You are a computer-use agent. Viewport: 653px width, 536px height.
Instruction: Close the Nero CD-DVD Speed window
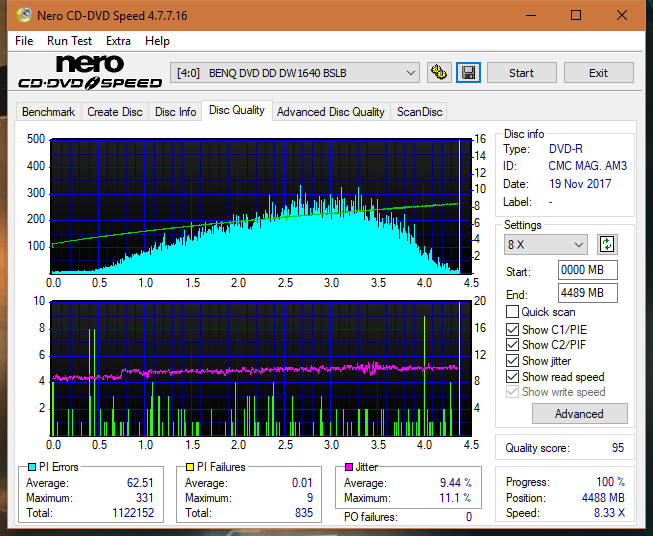click(622, 15)
